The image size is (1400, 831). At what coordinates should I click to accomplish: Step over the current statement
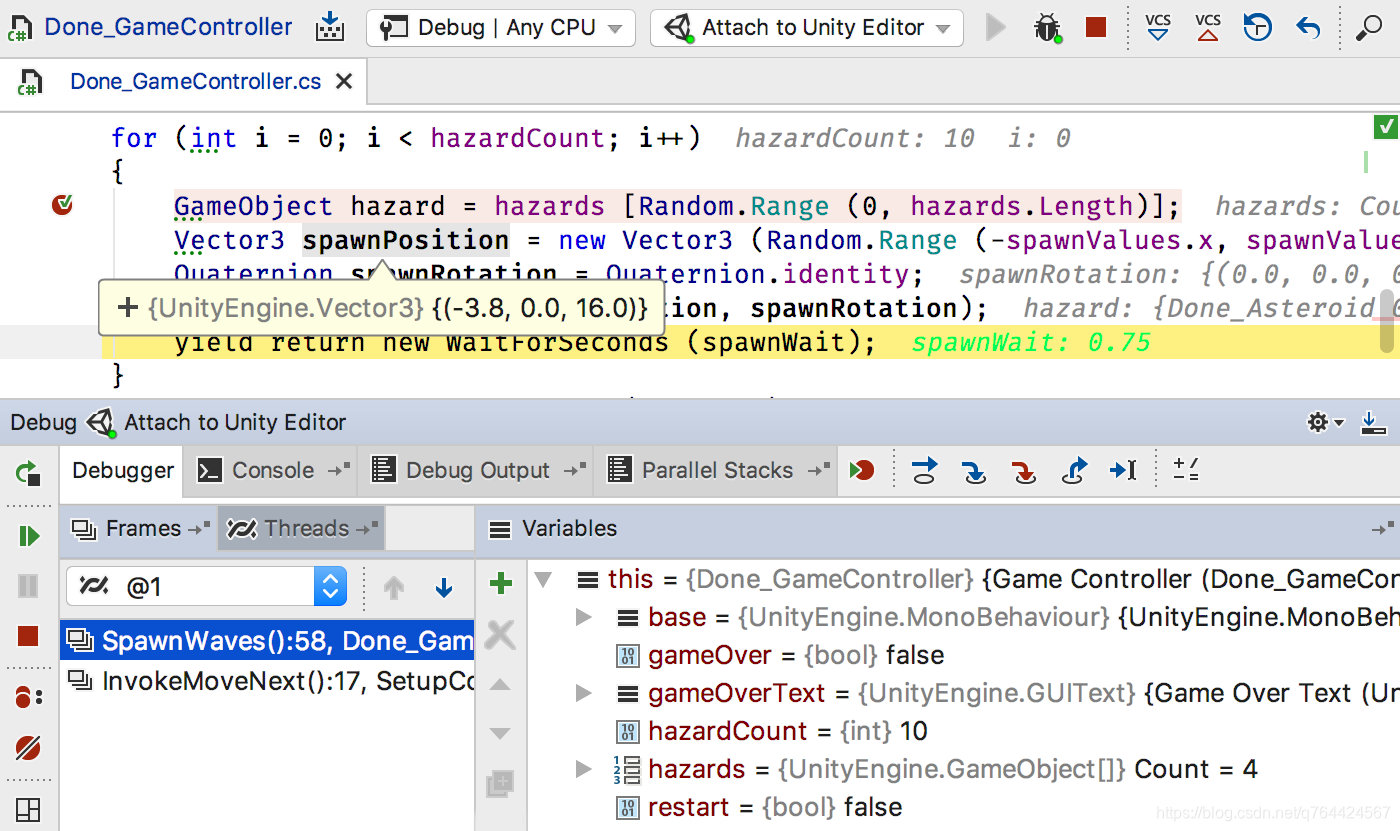coord(924,470)
